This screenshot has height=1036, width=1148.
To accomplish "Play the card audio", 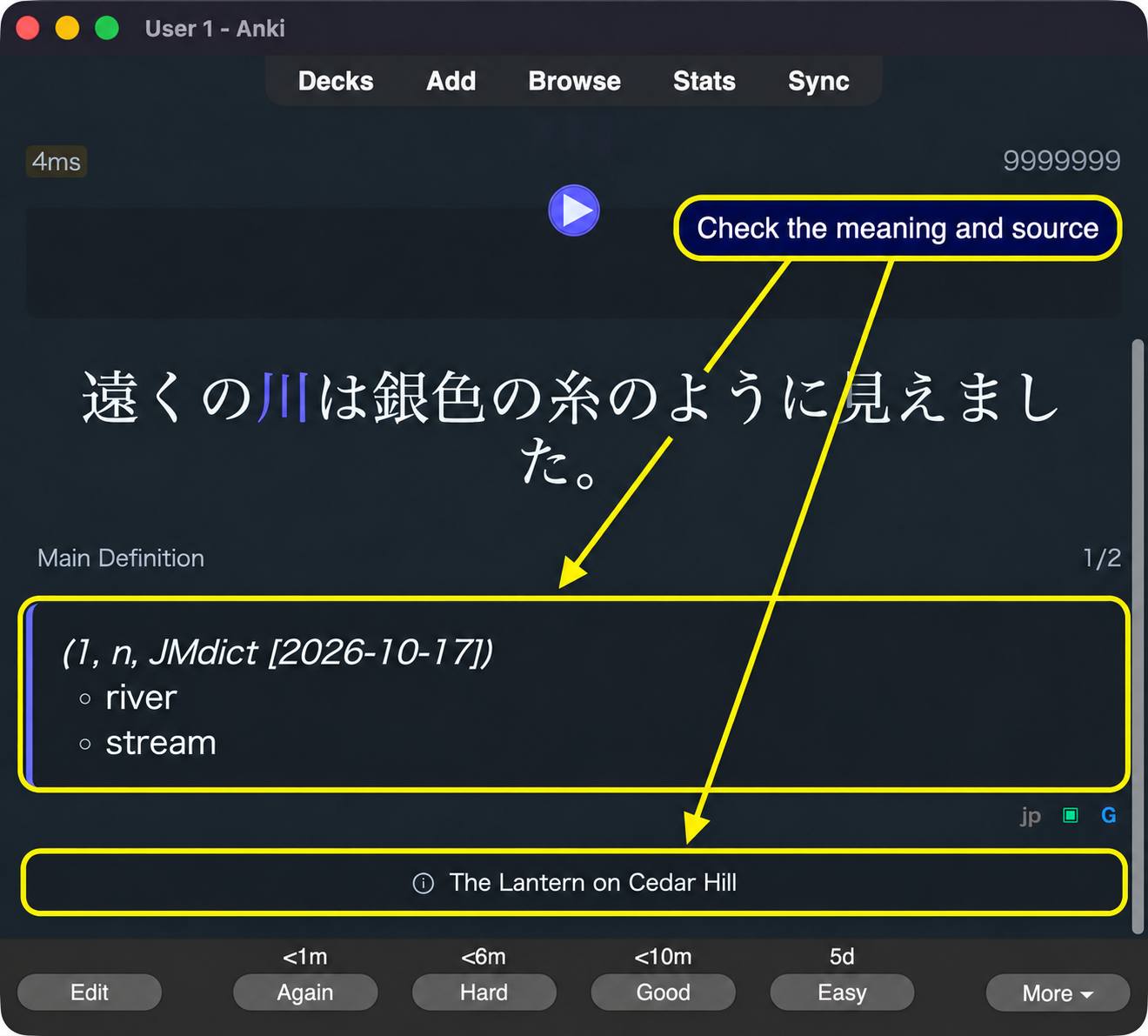I will (x=574, y=211).
